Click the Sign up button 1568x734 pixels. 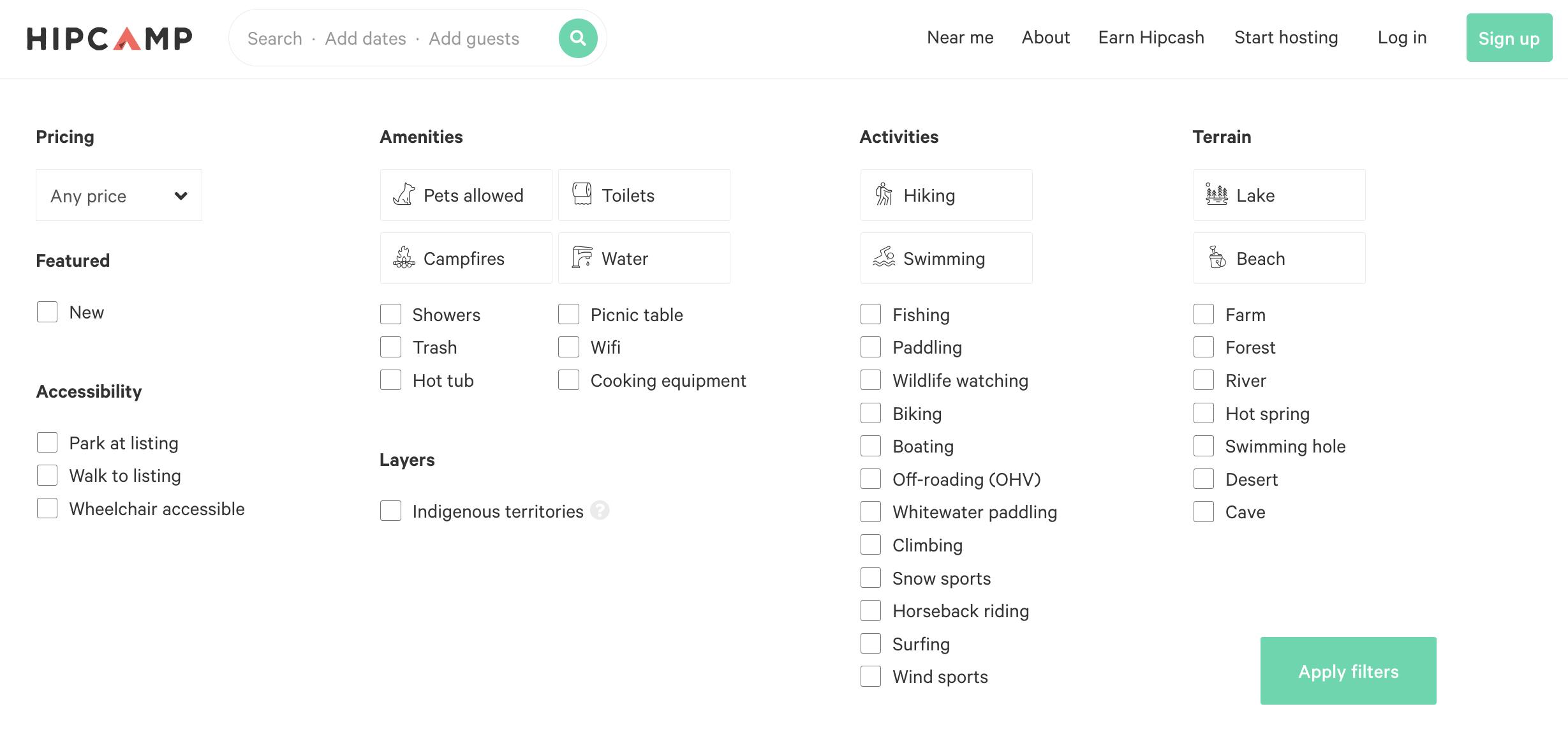pos(1509,38)
